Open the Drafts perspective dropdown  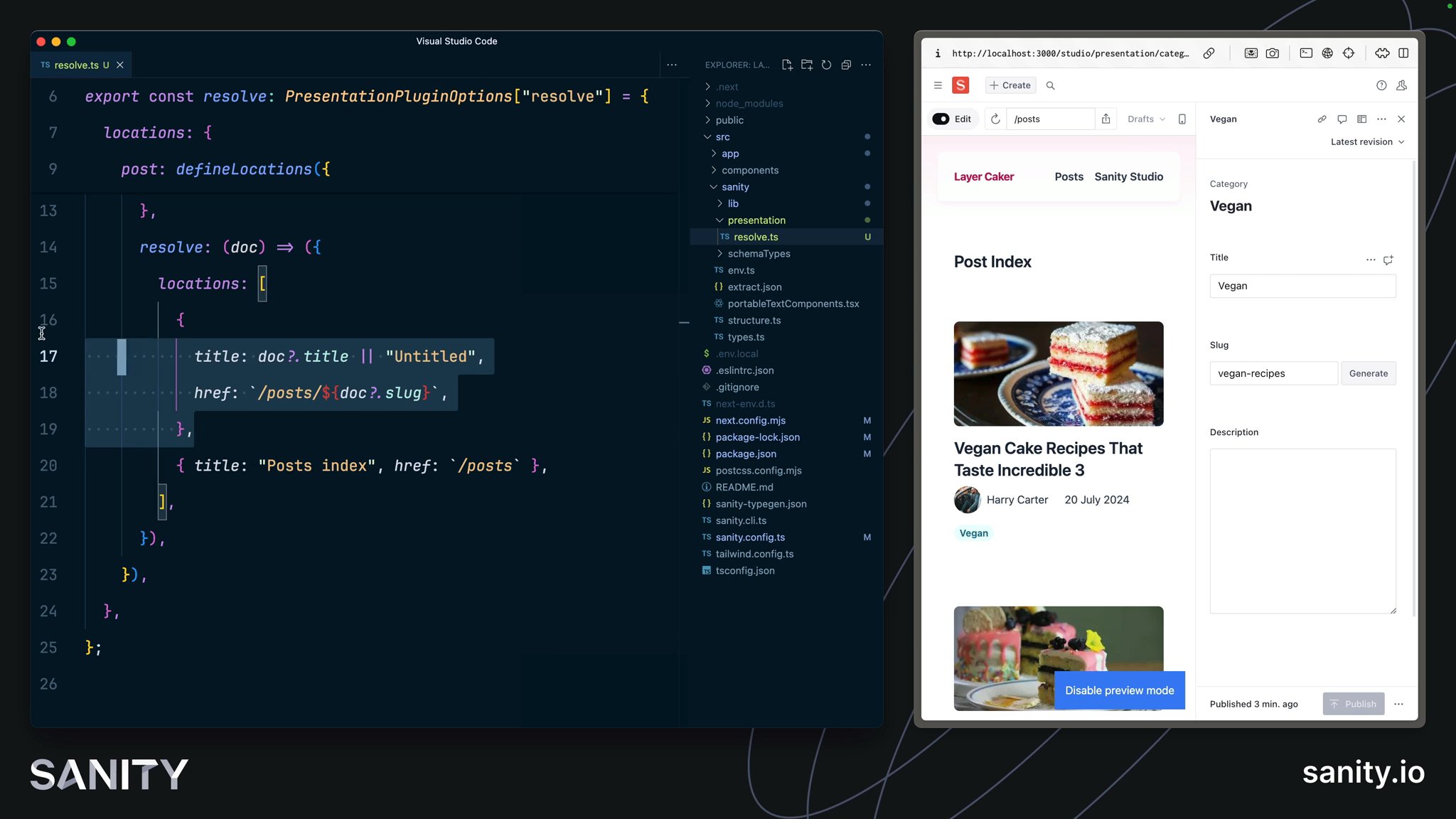[x=1146, y=119]
